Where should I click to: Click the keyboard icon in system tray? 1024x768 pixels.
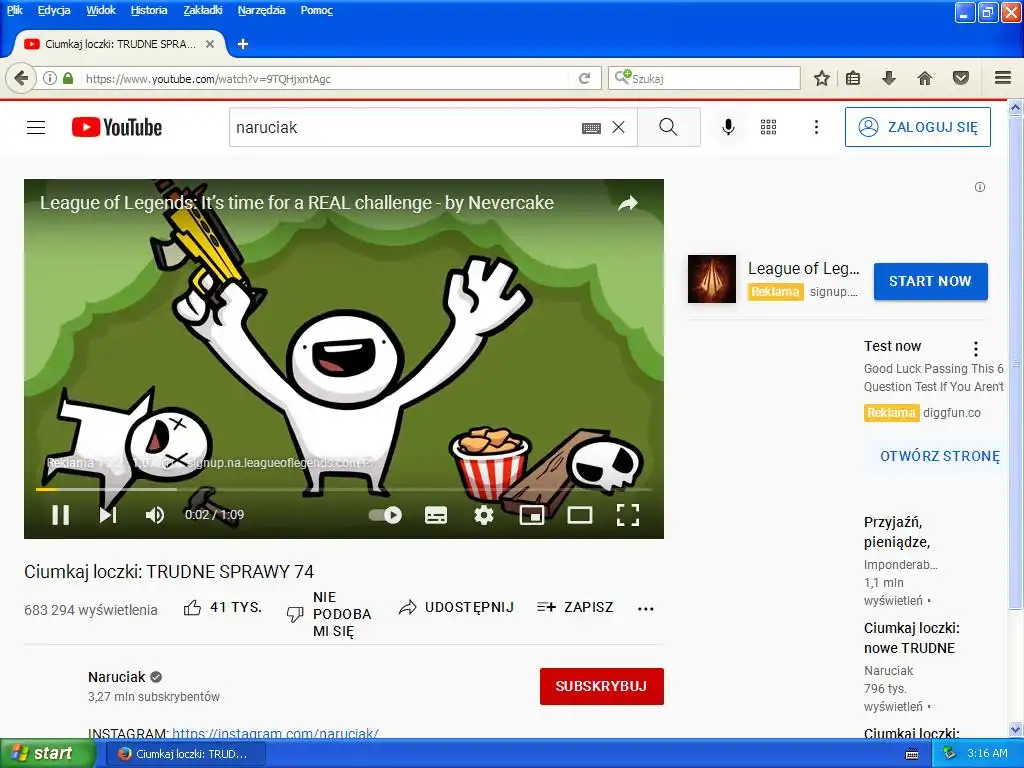pos(912,754)
